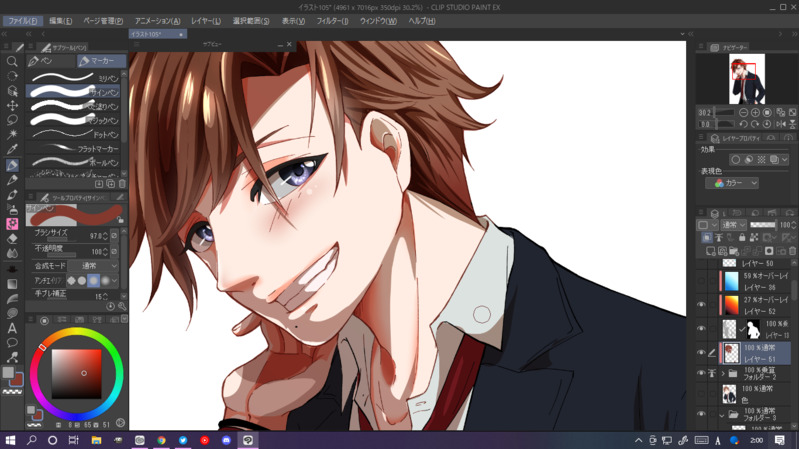The image size is (799, 449).
Task: Select the Eraser tool
Action: coord(12,239)
